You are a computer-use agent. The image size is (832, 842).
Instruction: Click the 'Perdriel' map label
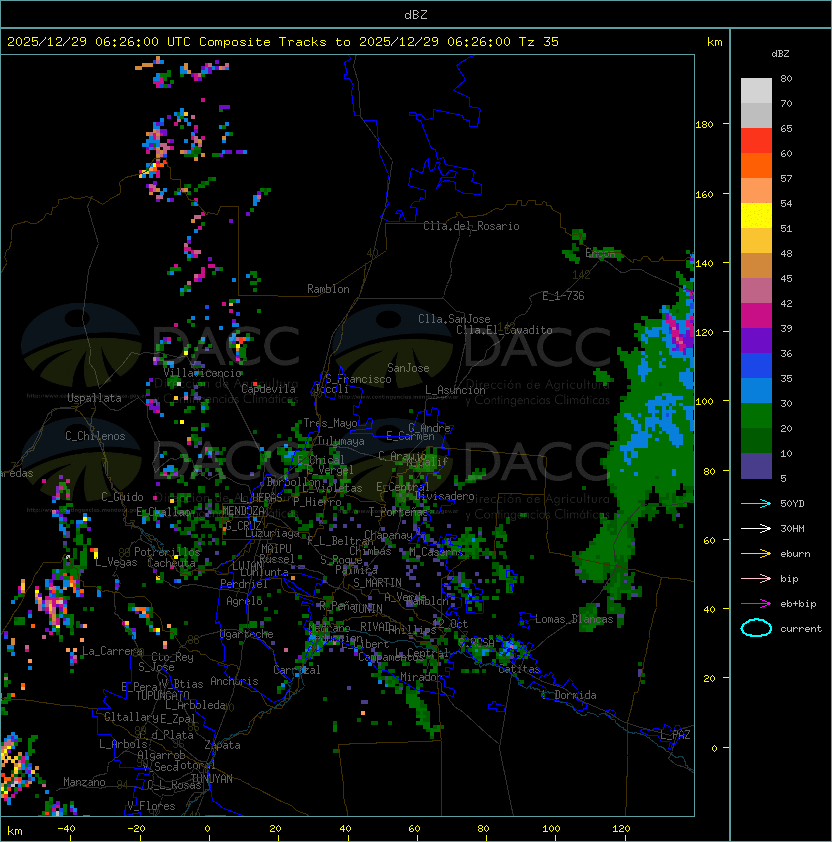coord(244,584)
